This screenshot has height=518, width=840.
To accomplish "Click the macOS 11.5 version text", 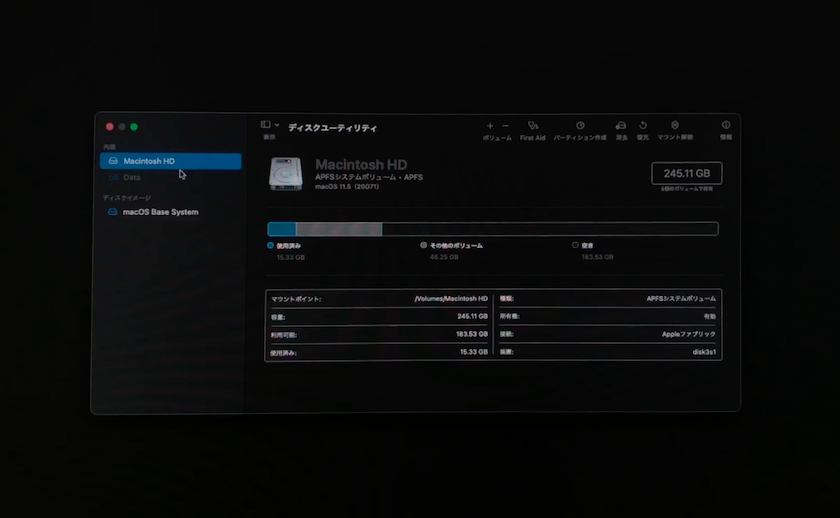I will tap(347, 187).
